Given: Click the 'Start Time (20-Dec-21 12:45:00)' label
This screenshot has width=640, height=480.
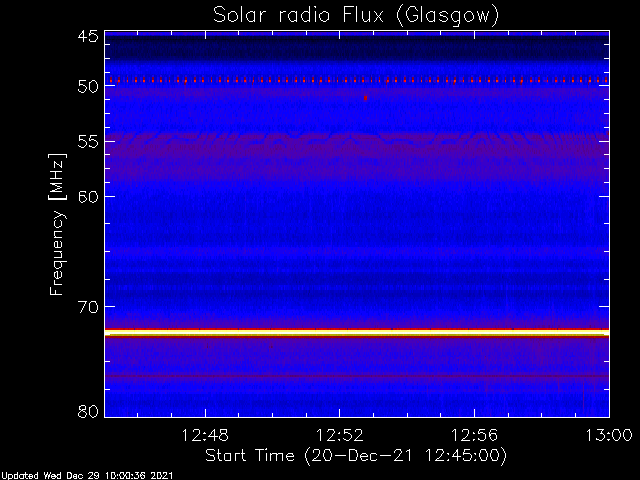Looking at the screenshot, I should click(x=356, y=456).
